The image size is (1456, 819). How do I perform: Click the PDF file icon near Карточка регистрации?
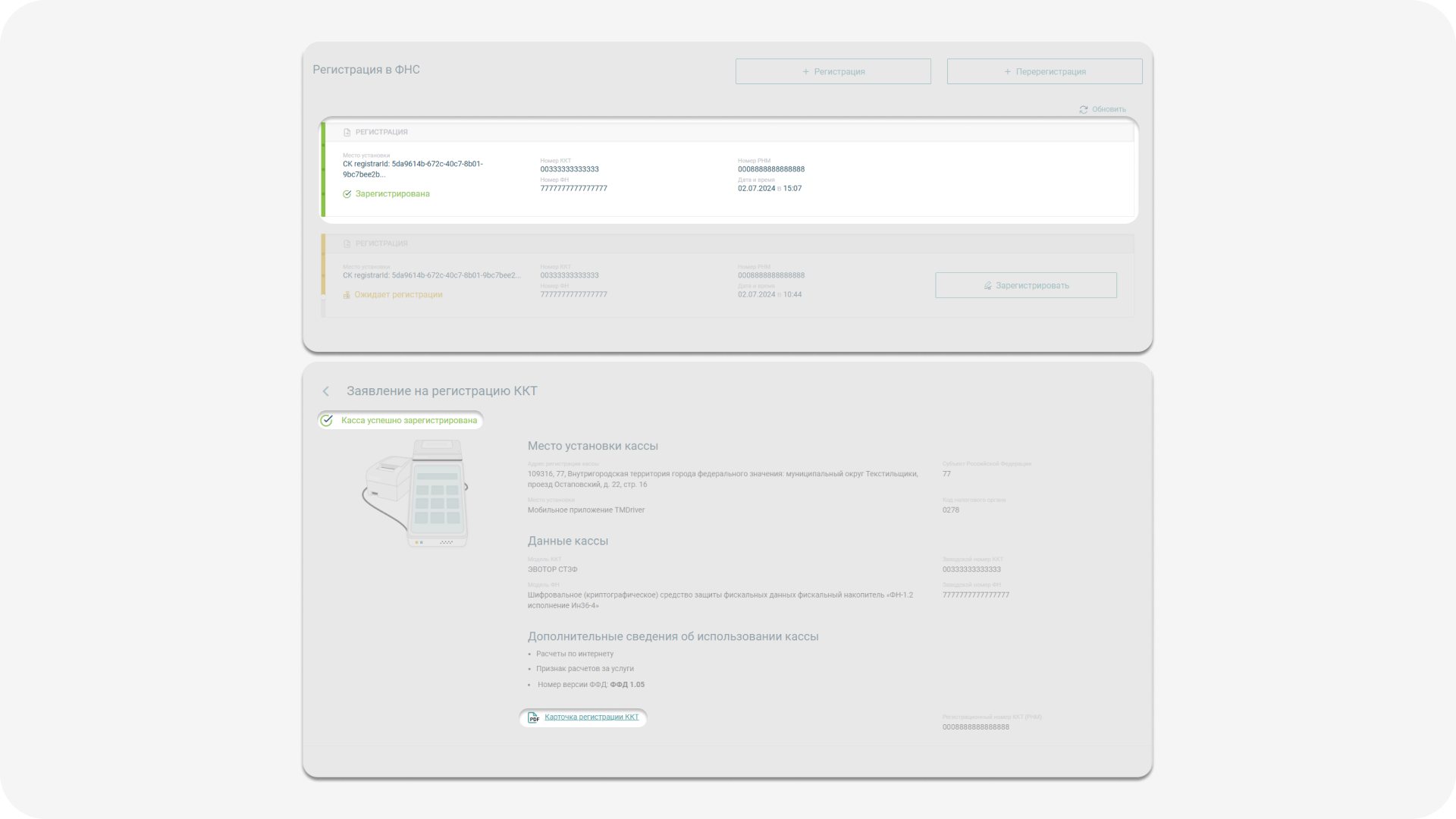click(533, 717)
